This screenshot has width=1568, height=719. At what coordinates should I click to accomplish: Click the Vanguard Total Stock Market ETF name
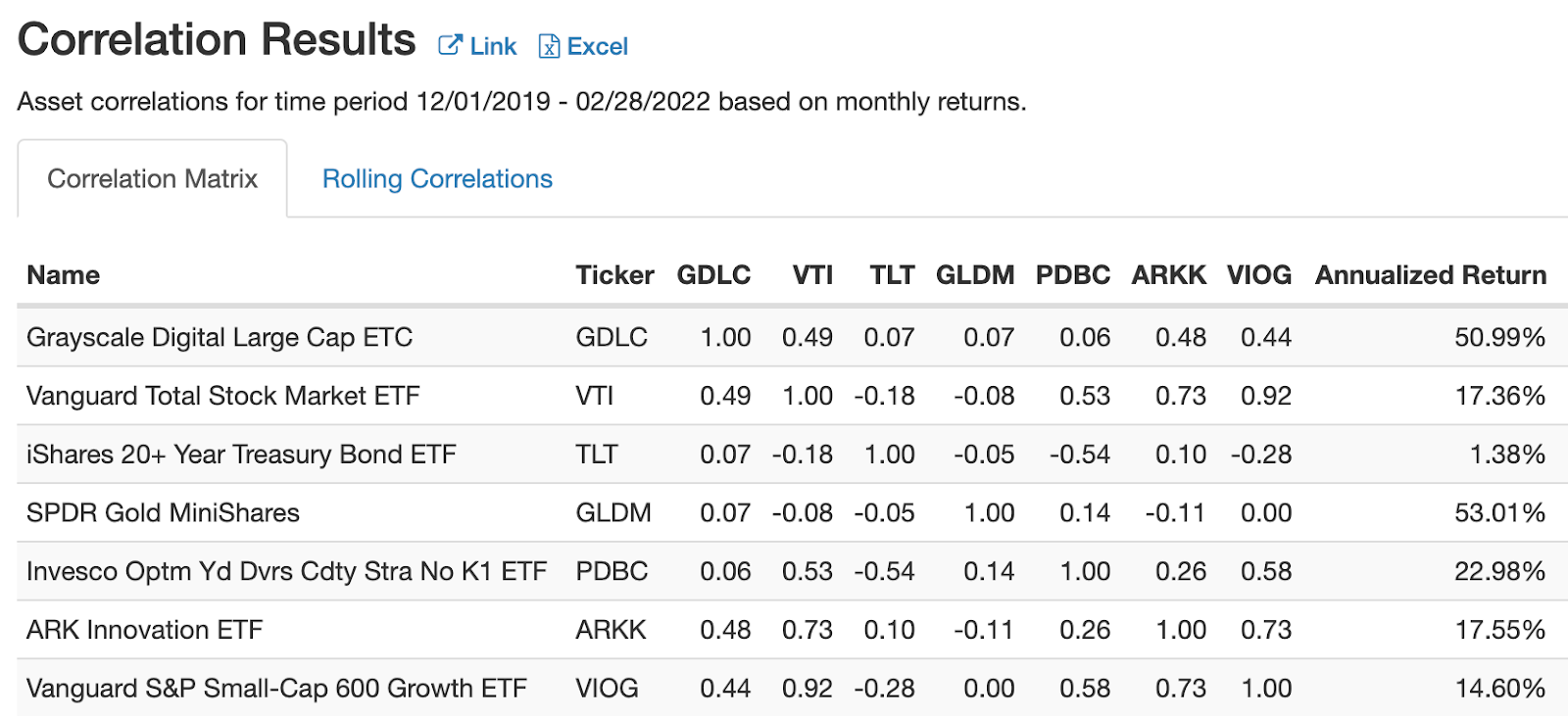click(222, 396)
